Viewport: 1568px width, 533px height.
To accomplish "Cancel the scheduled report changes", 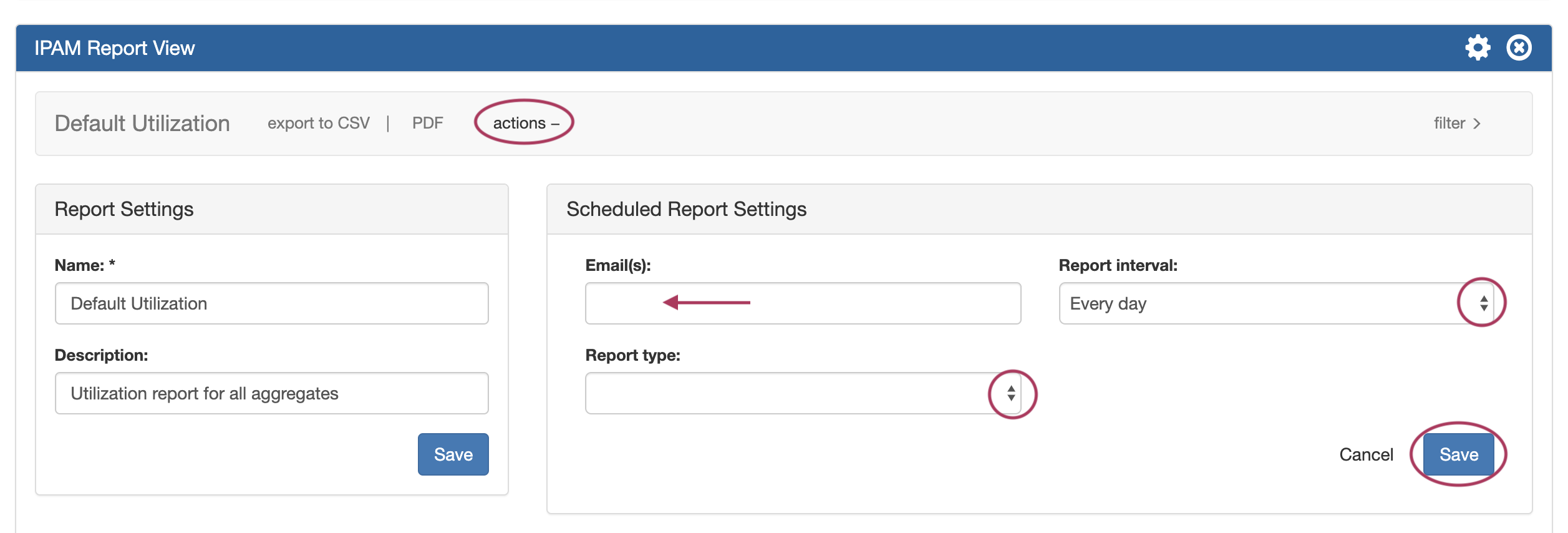I will tap(1366, 454).
